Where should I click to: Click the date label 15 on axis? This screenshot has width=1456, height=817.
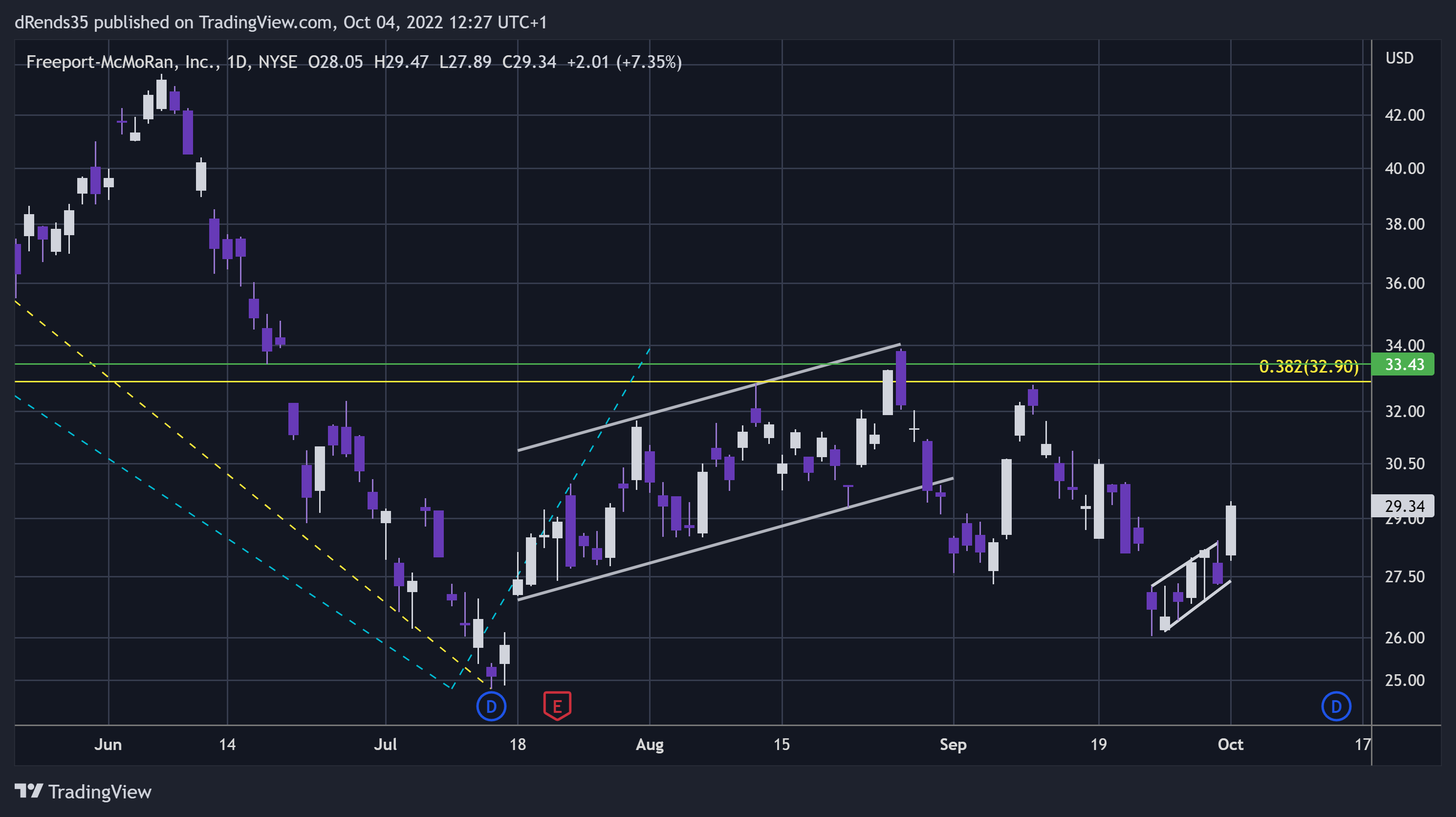click(782, 744)
